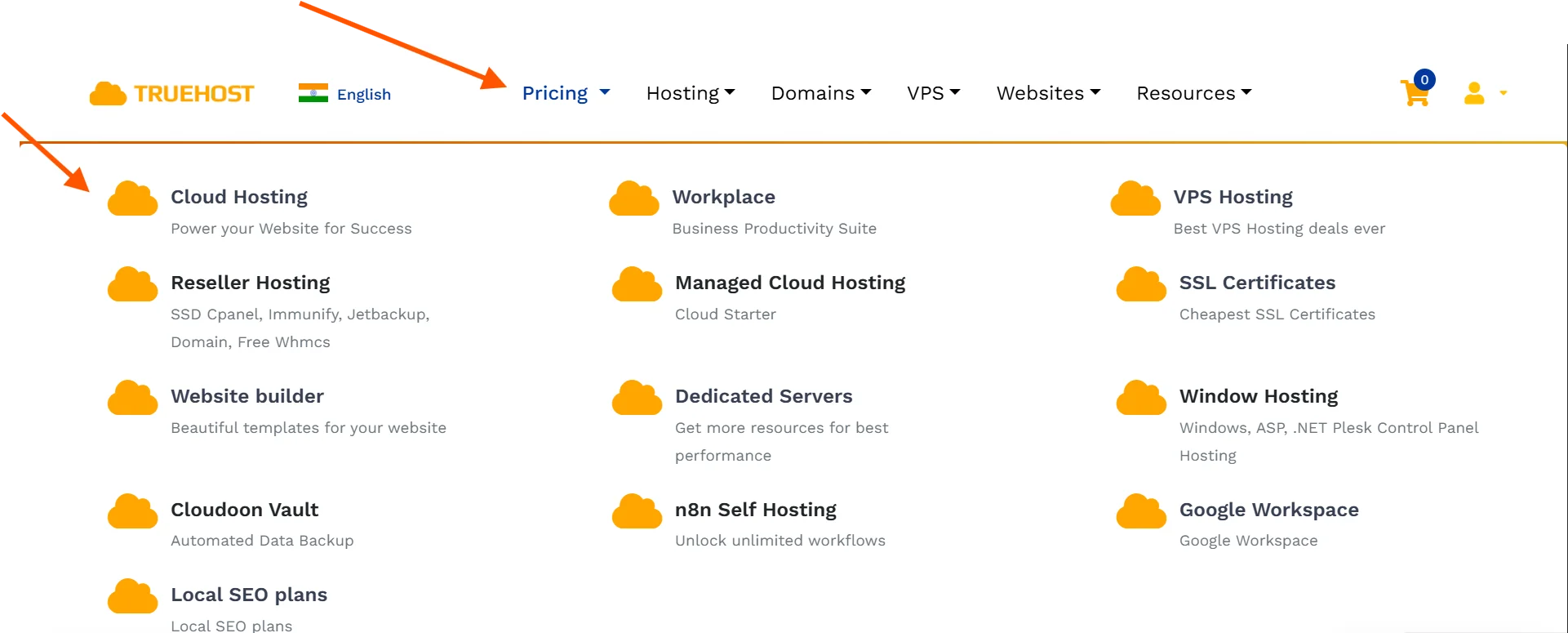Open VPS Hosting link
The height and width of the screenshot is (633, 1568).
[x=1233, y=197]
